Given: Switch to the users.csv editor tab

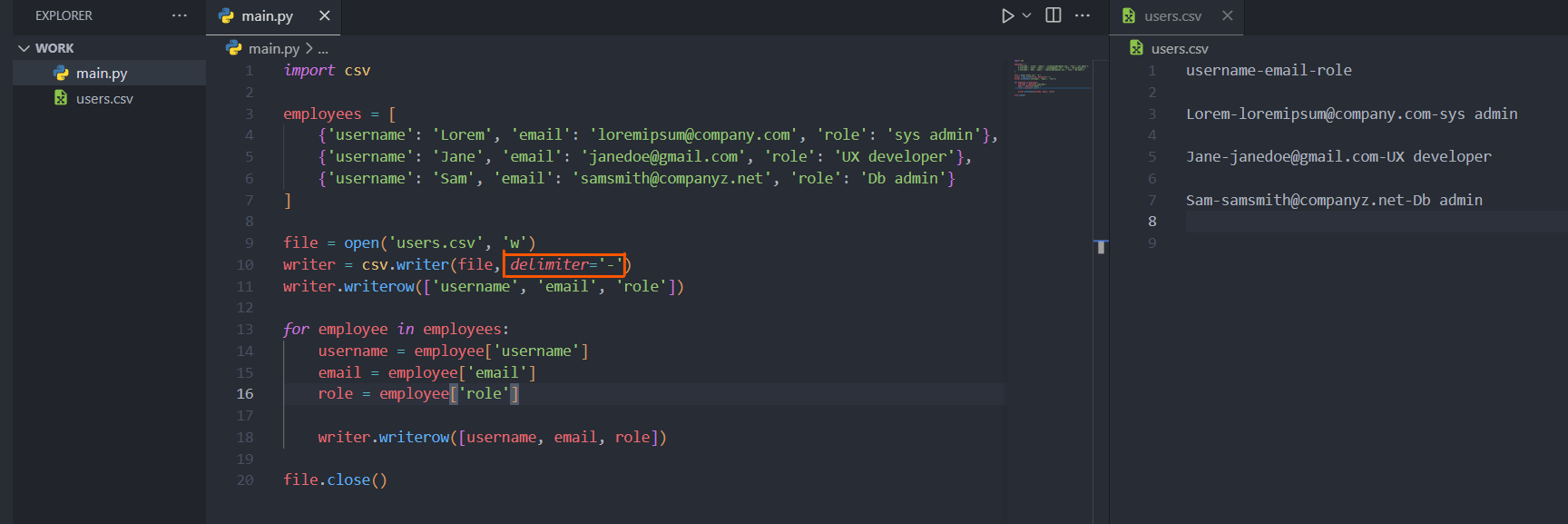Looking at the screenshot, I should [1172, 16].
